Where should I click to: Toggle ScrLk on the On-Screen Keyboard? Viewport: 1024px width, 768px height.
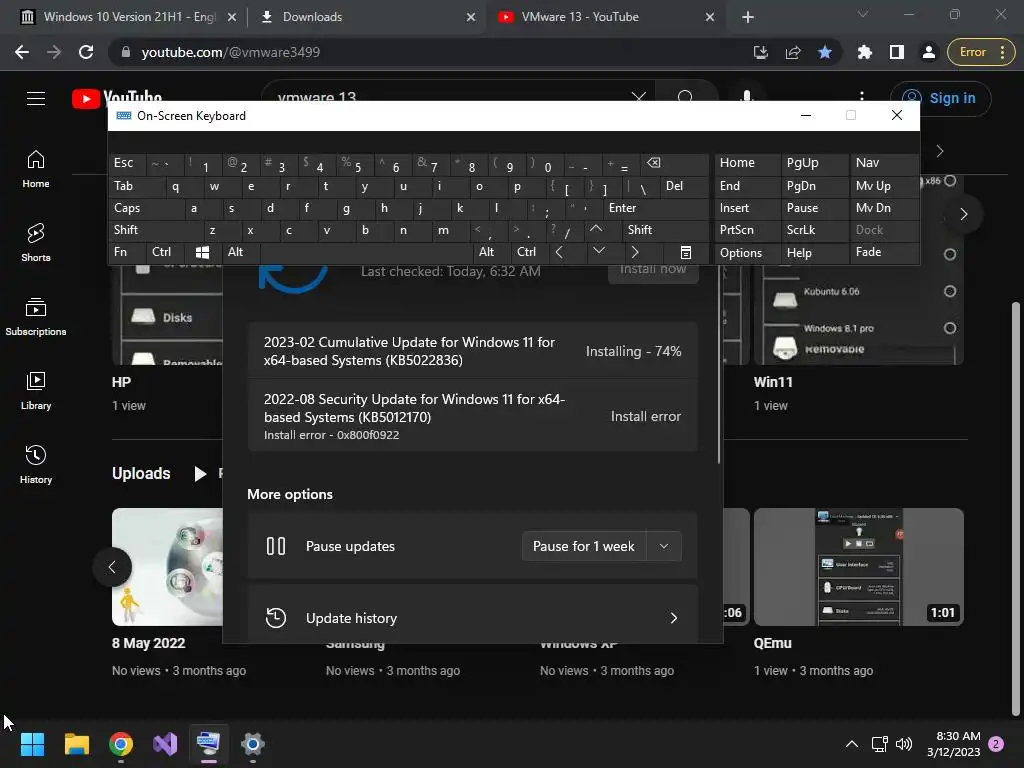tap(814, 230)
